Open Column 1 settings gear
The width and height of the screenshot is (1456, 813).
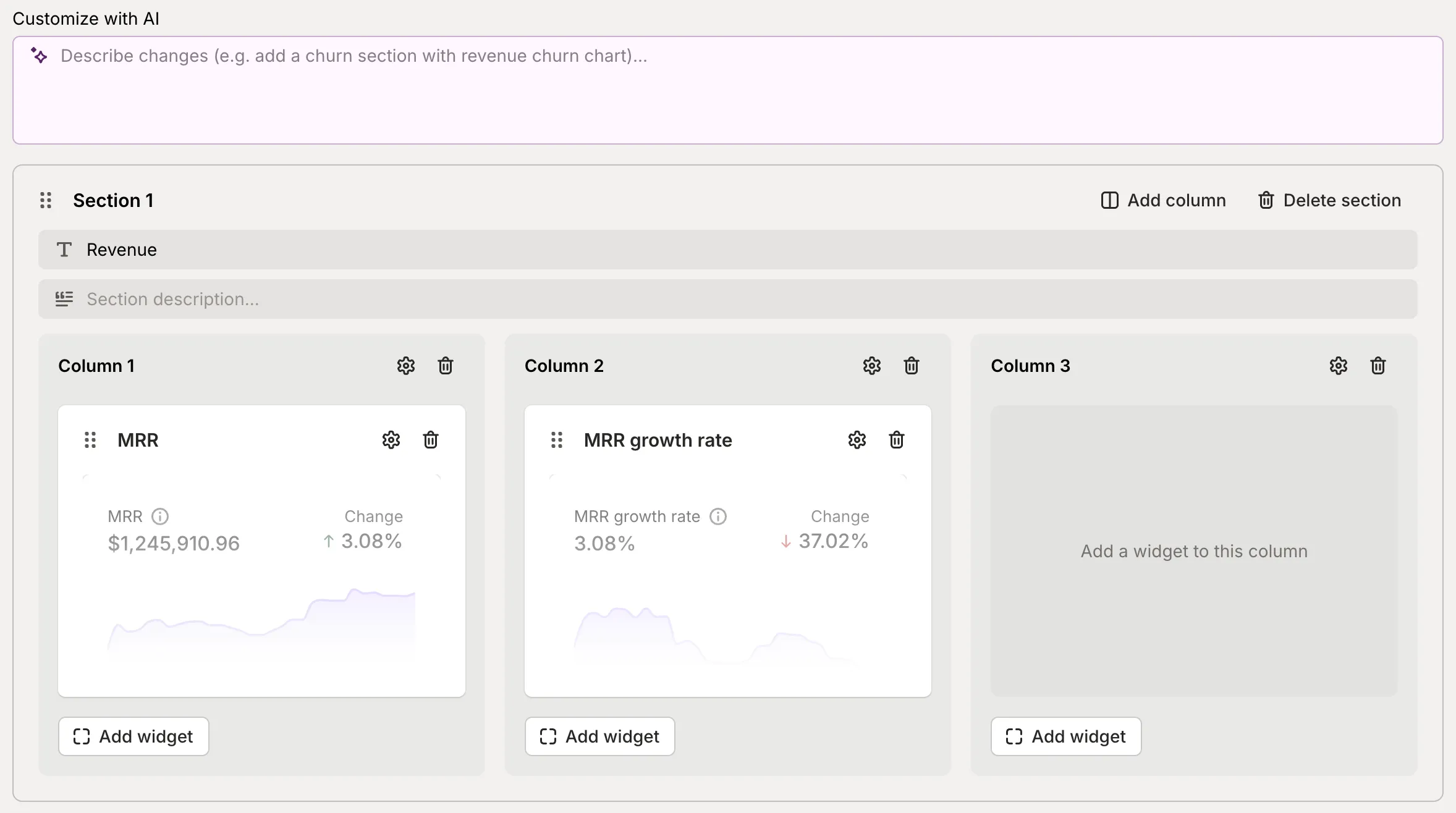tap(405, 366)
